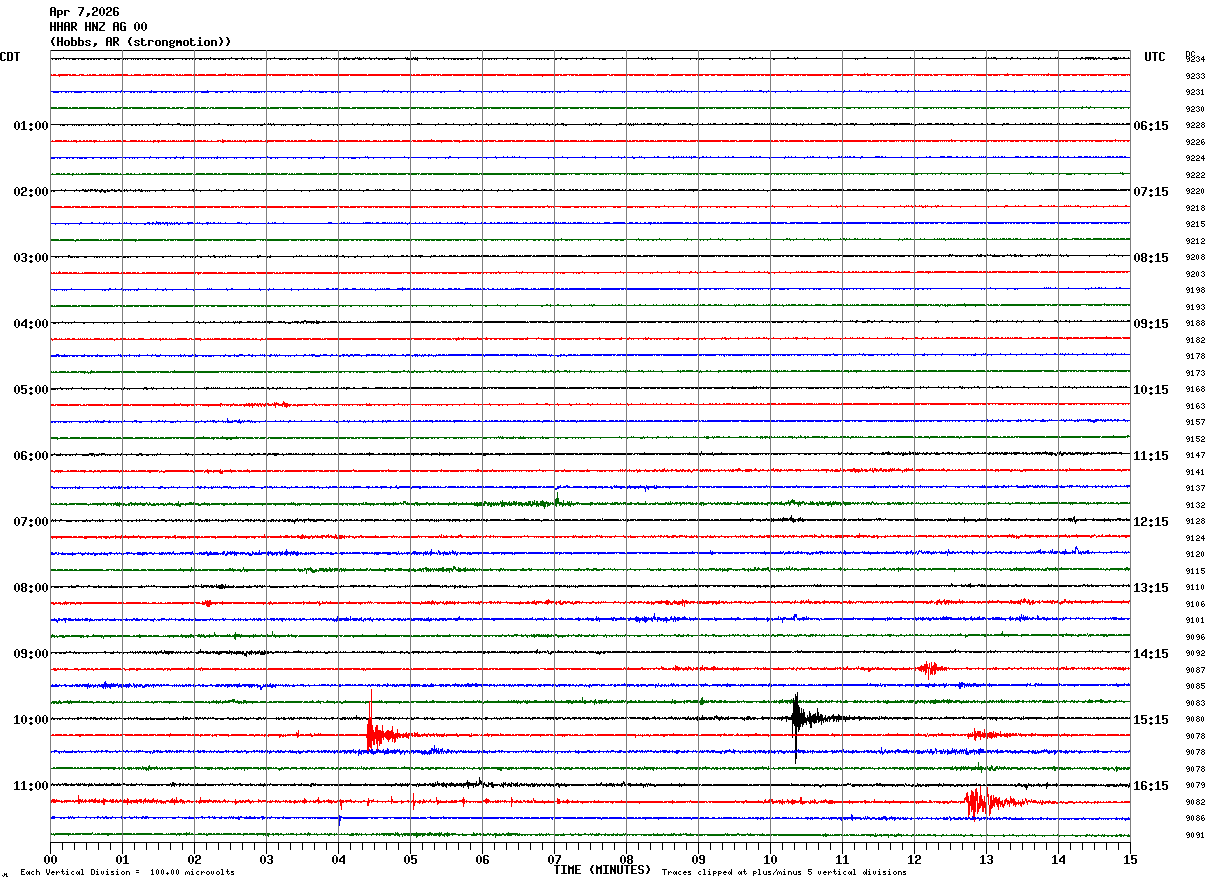Click the 10:15 UTC time label
This screenshot has height=886, width=1210.
point(1151,390)
